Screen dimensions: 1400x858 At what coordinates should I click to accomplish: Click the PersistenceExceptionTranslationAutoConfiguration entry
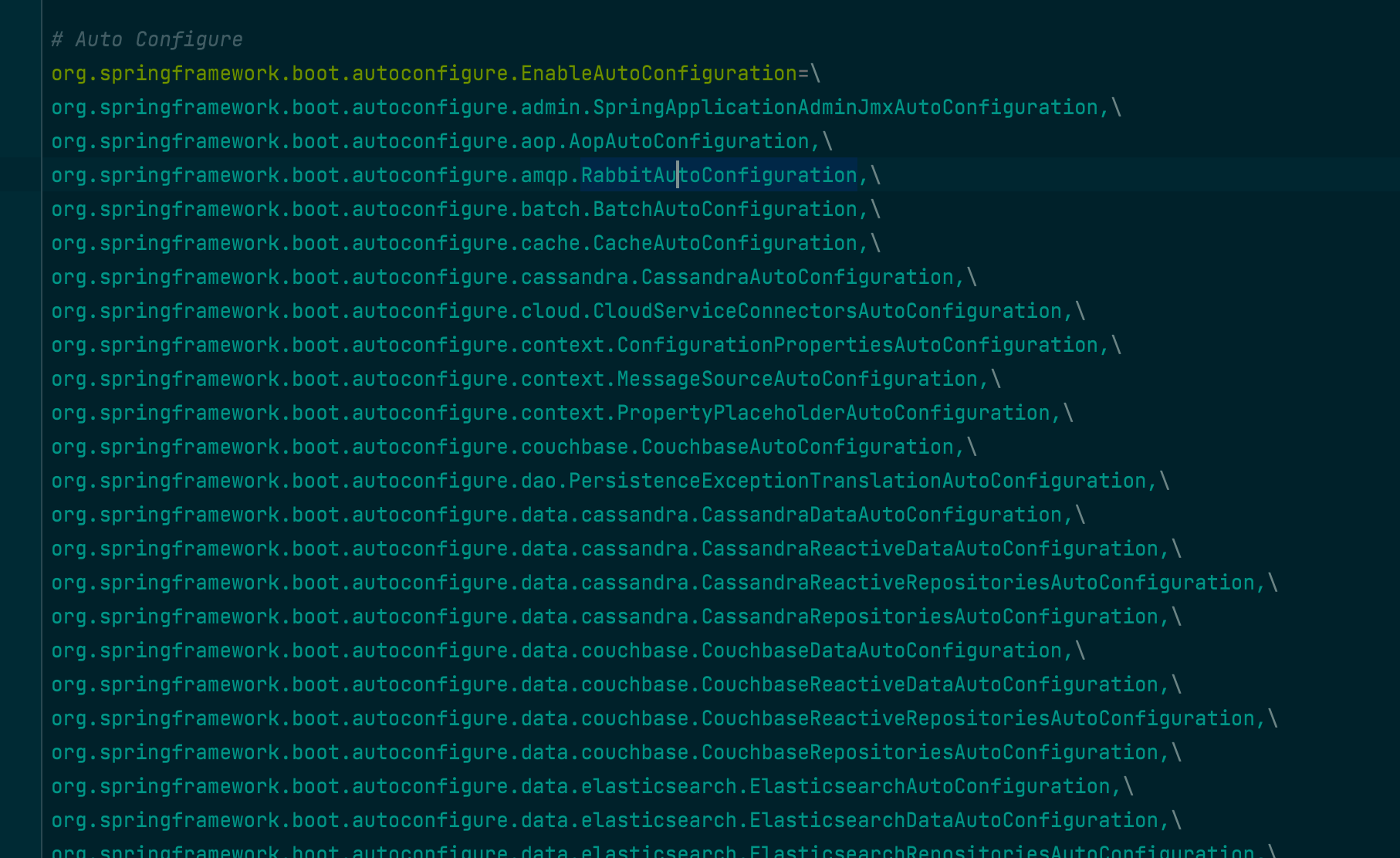610,481
